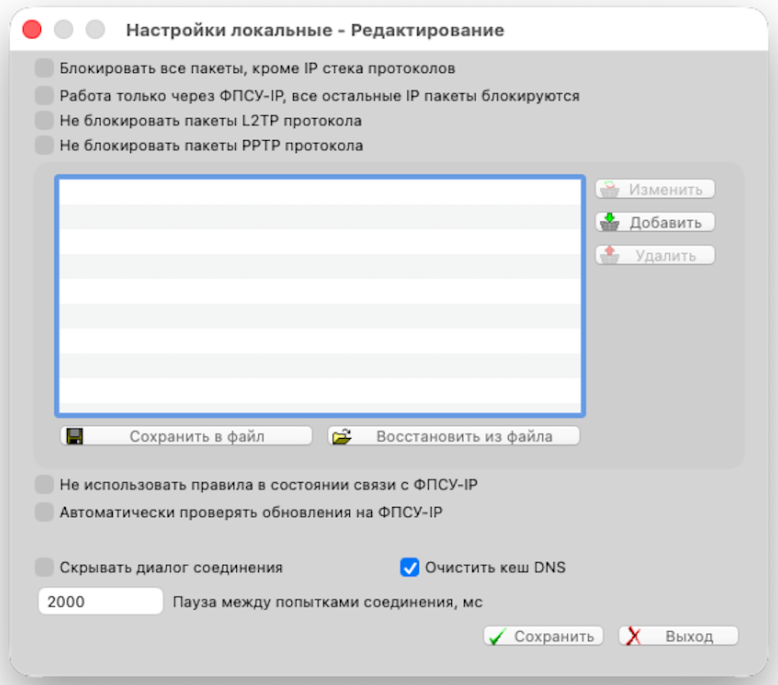Click the edit basket icon on Изменить
Screen dimensions: 778x685
[x=610, y=189]
